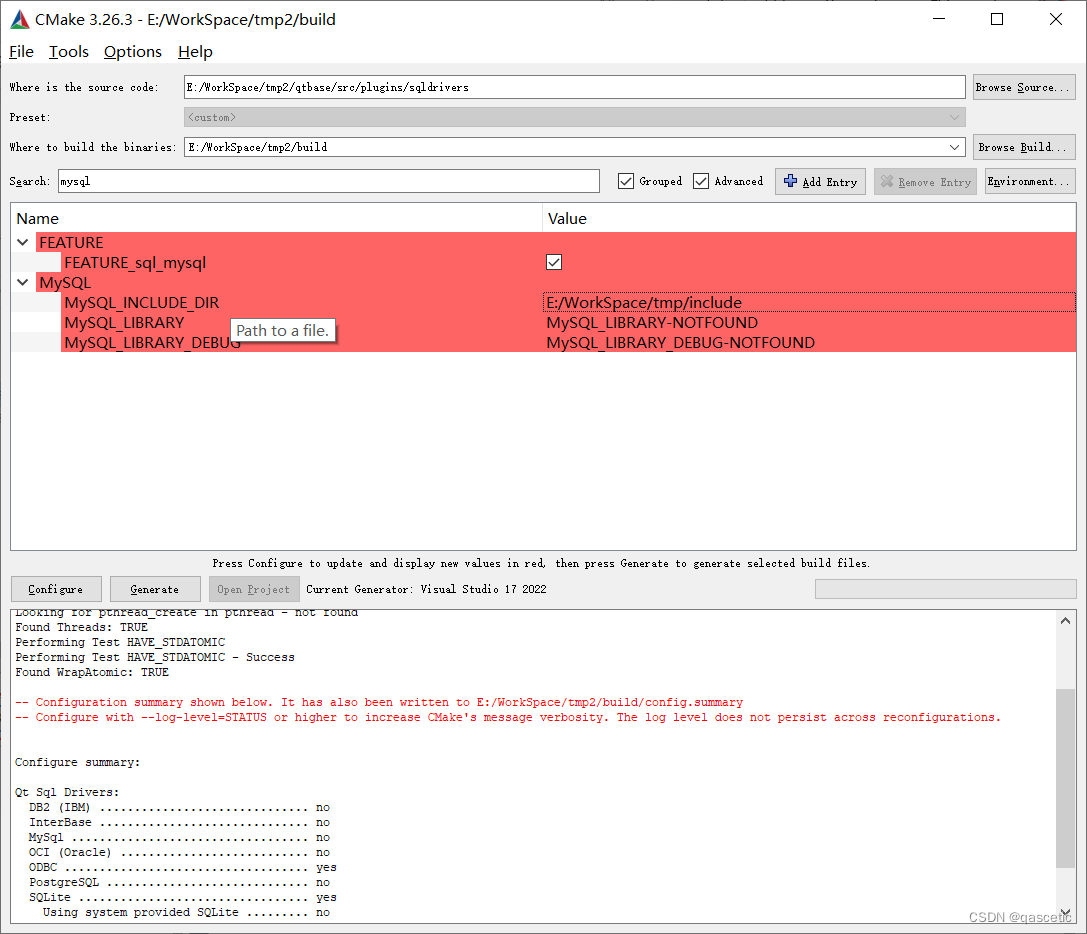
Task: Click the MySql driver 'no' log line
Action: [180, 837]
